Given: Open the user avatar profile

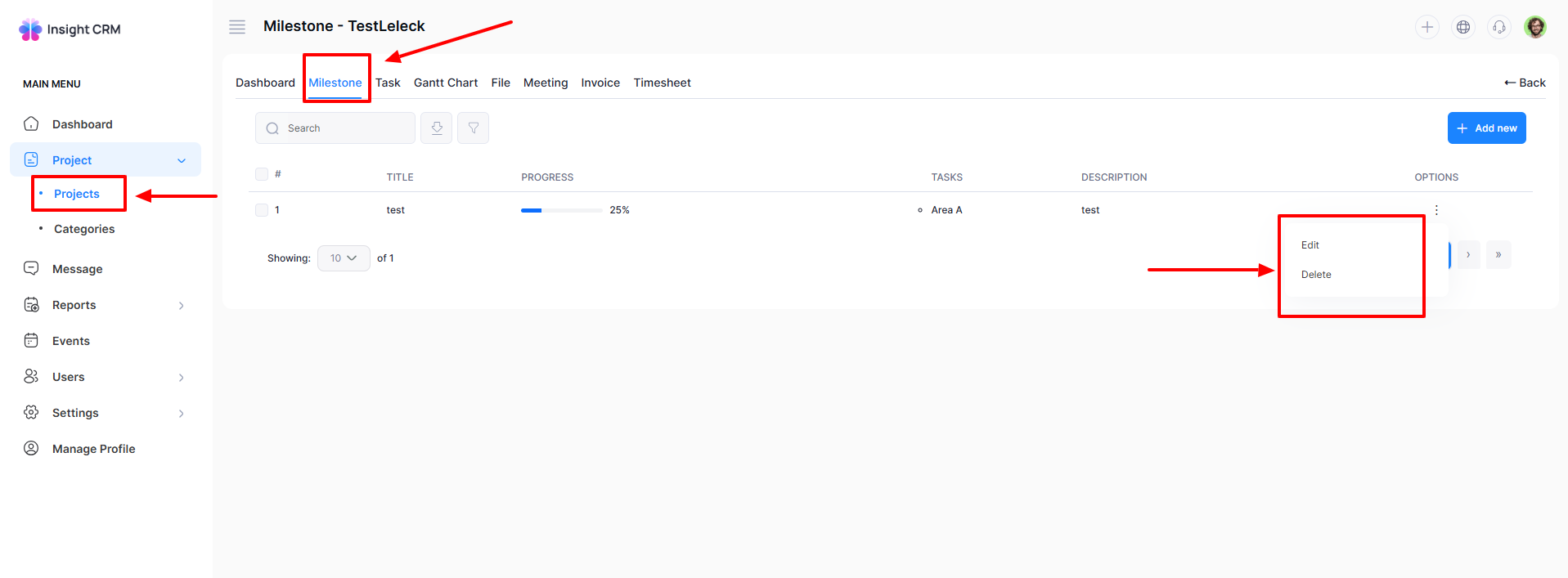Looking at the screenshot, I should (x=1535, y=27).
